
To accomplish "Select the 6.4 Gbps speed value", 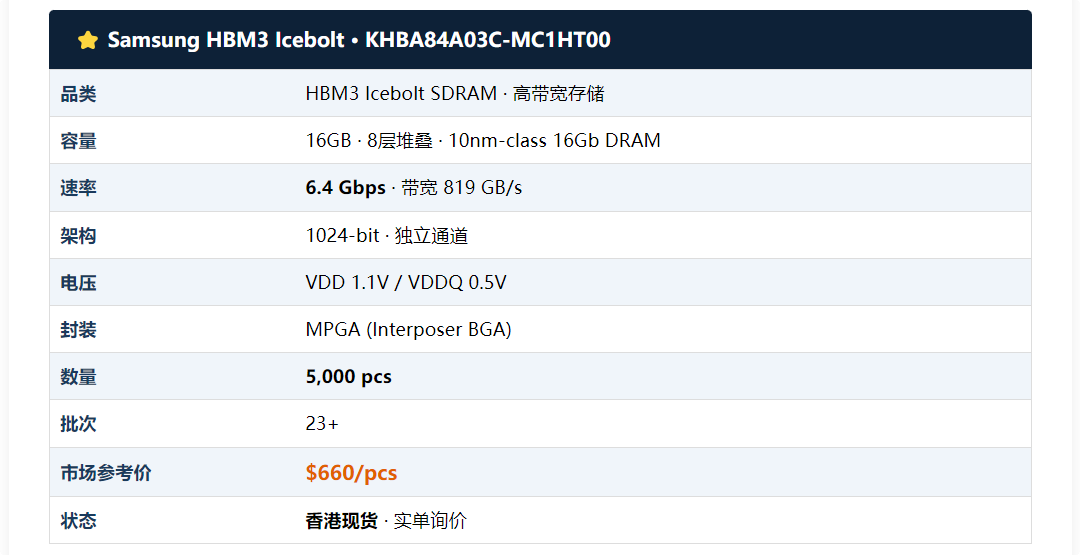I will tap(346, 187).
